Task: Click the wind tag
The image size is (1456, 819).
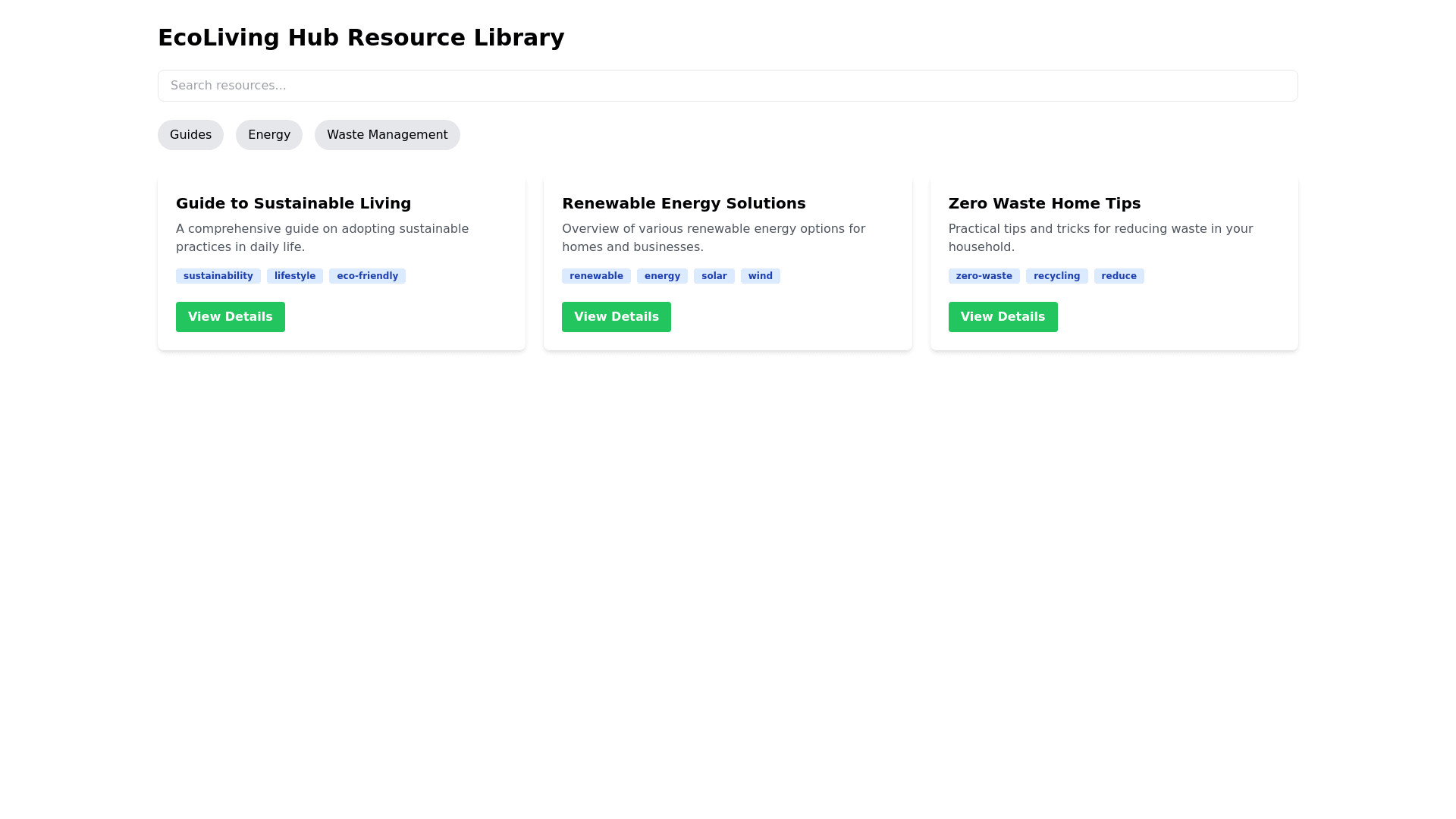Action: click(x=760, y=276)
